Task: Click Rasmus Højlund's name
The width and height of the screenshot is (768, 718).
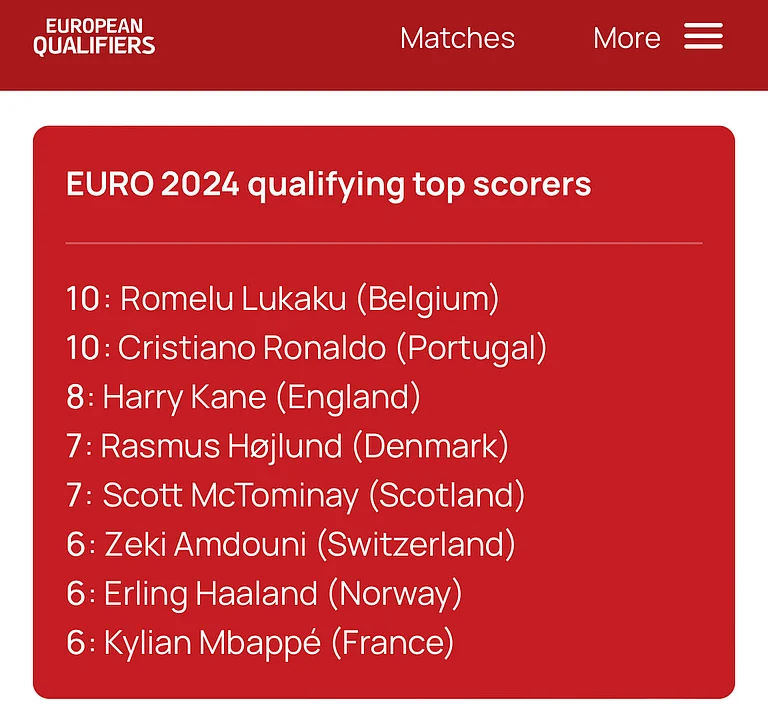Action: point(221,446)
